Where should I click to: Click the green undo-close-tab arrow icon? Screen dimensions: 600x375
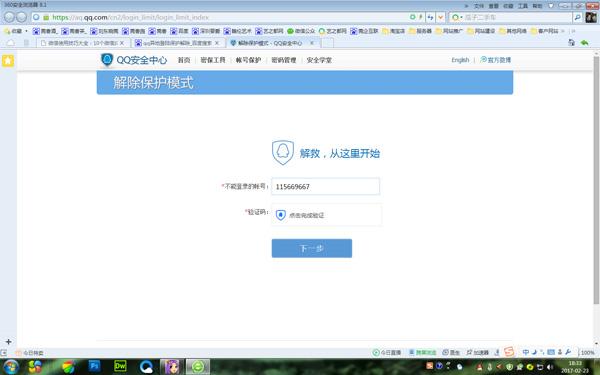coord(584,42)
